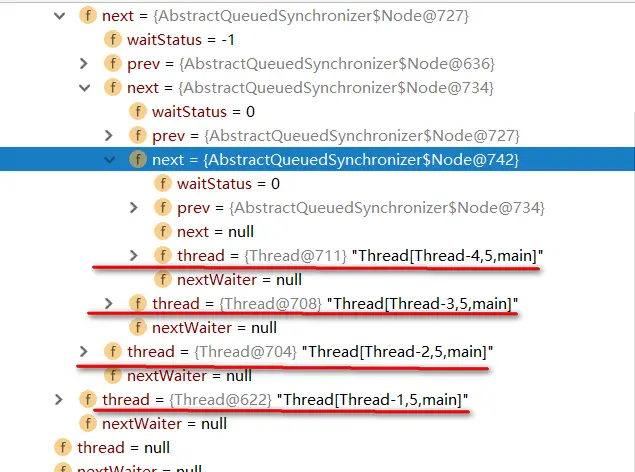Click field icon beside thread = null
Viewport: 635px width, 472px height.
(63, 447)
